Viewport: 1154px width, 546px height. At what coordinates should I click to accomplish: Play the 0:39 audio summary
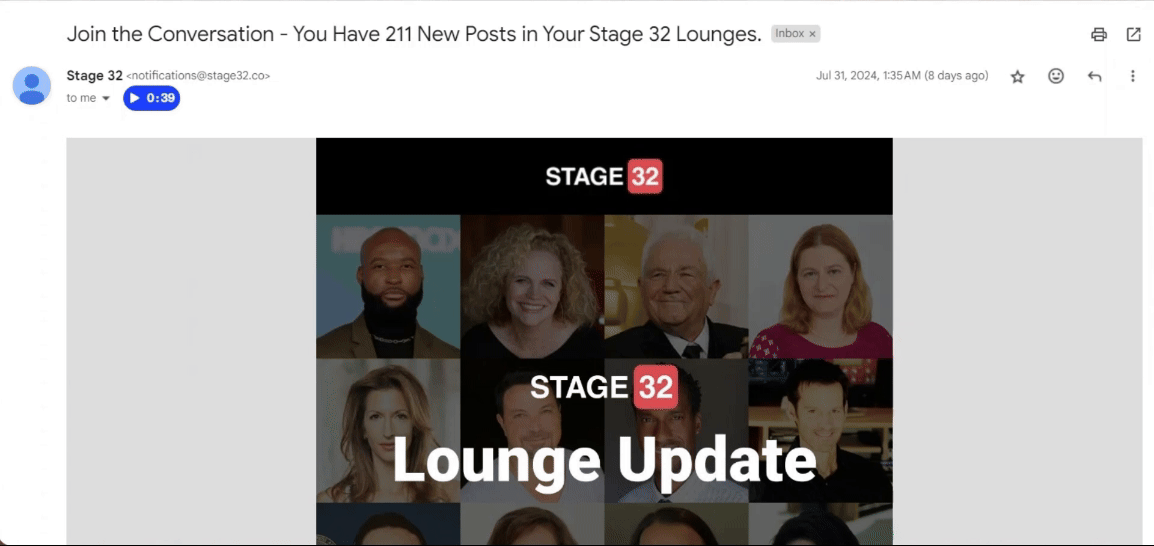152,99
